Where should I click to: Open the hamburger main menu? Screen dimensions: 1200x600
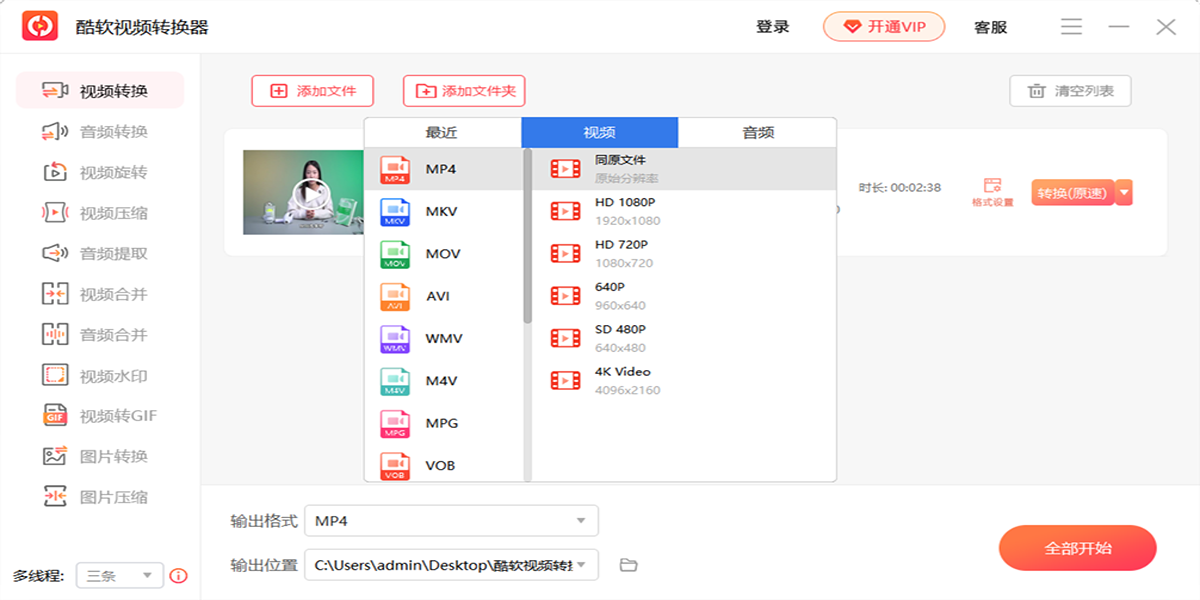click(1071, 27)
